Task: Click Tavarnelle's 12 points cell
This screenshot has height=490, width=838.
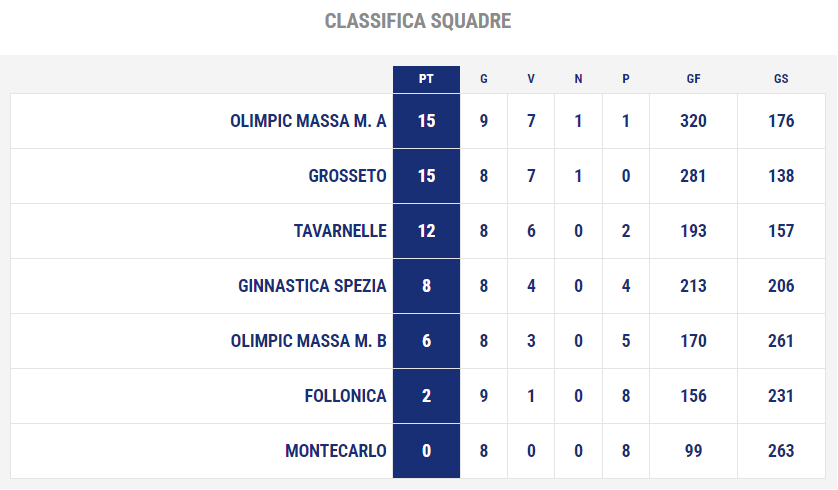Action: 426,231
